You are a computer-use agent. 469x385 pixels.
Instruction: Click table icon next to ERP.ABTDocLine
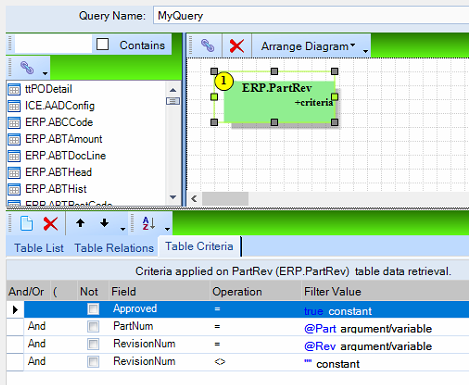(14, 156)
